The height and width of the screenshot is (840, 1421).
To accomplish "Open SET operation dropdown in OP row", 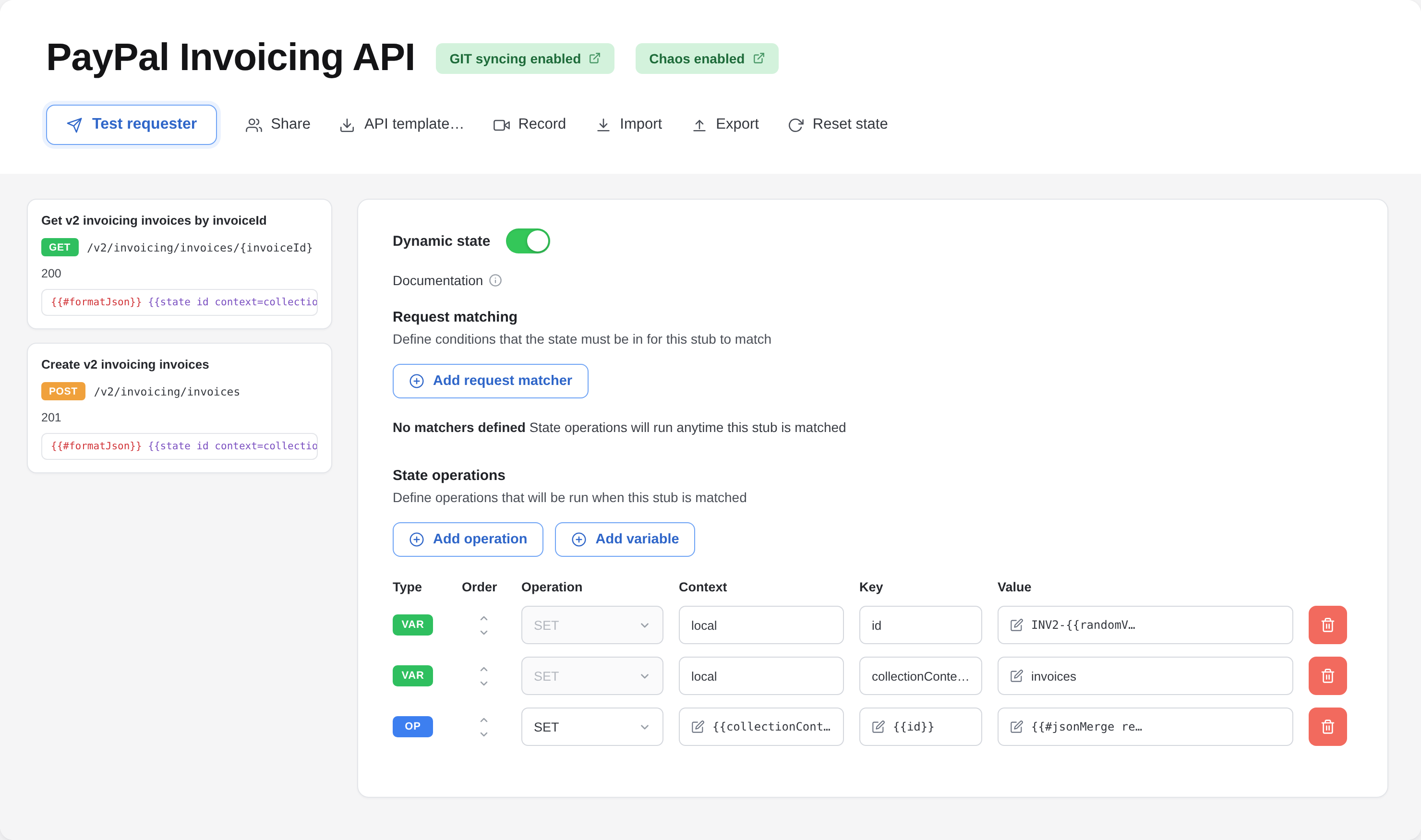I will (x=591, y=727).
